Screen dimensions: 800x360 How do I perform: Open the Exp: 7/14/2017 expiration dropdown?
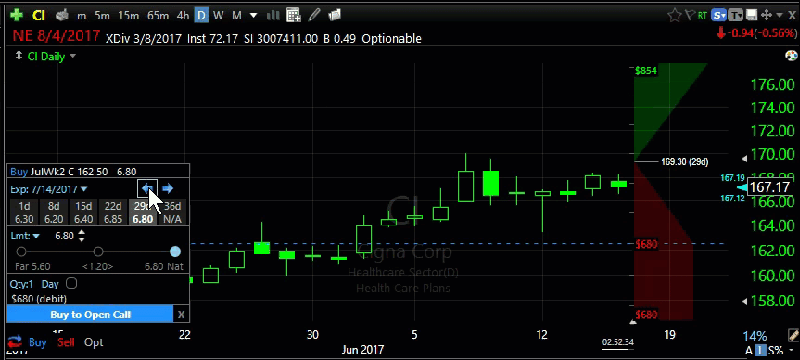[48, 189]
